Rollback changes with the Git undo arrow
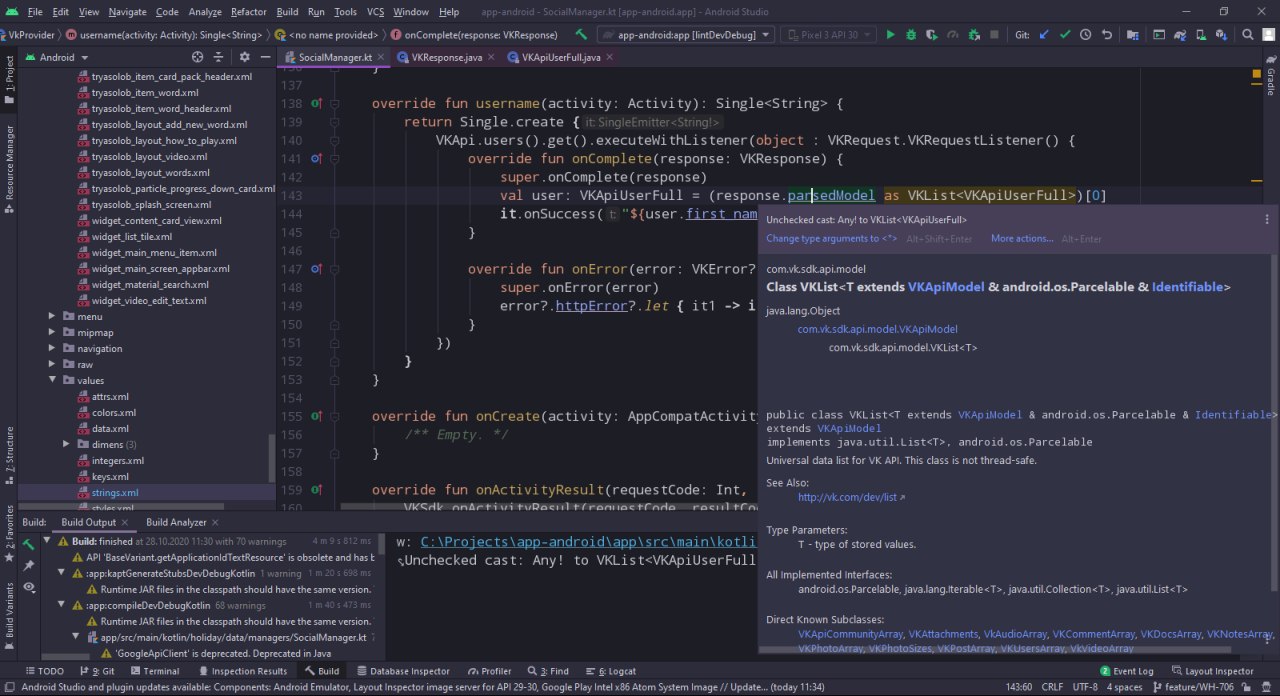Screen dimensions: 1280x696 tap(1107, 35)
